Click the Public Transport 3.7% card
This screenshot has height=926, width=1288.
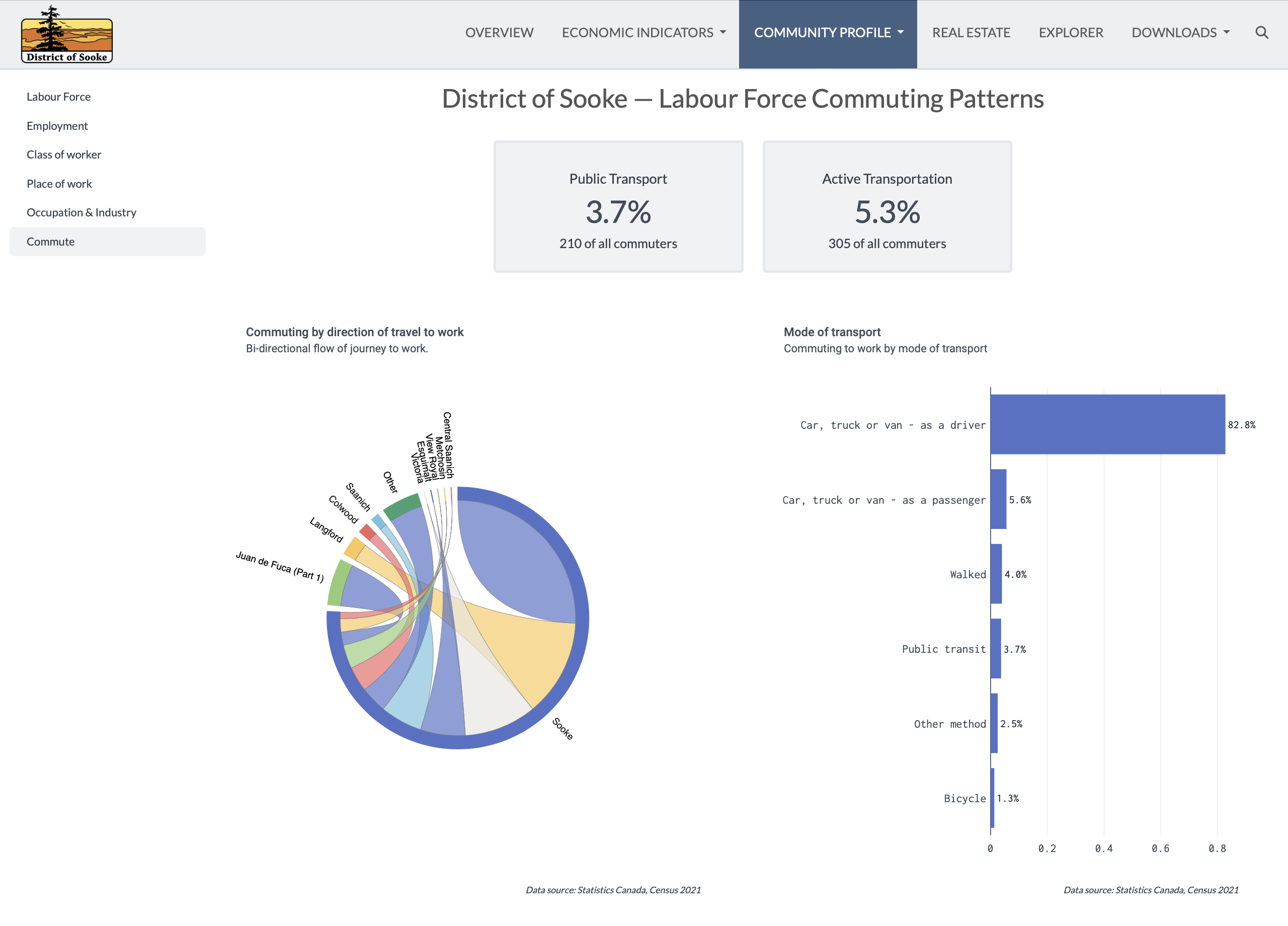tap(618, 206)
